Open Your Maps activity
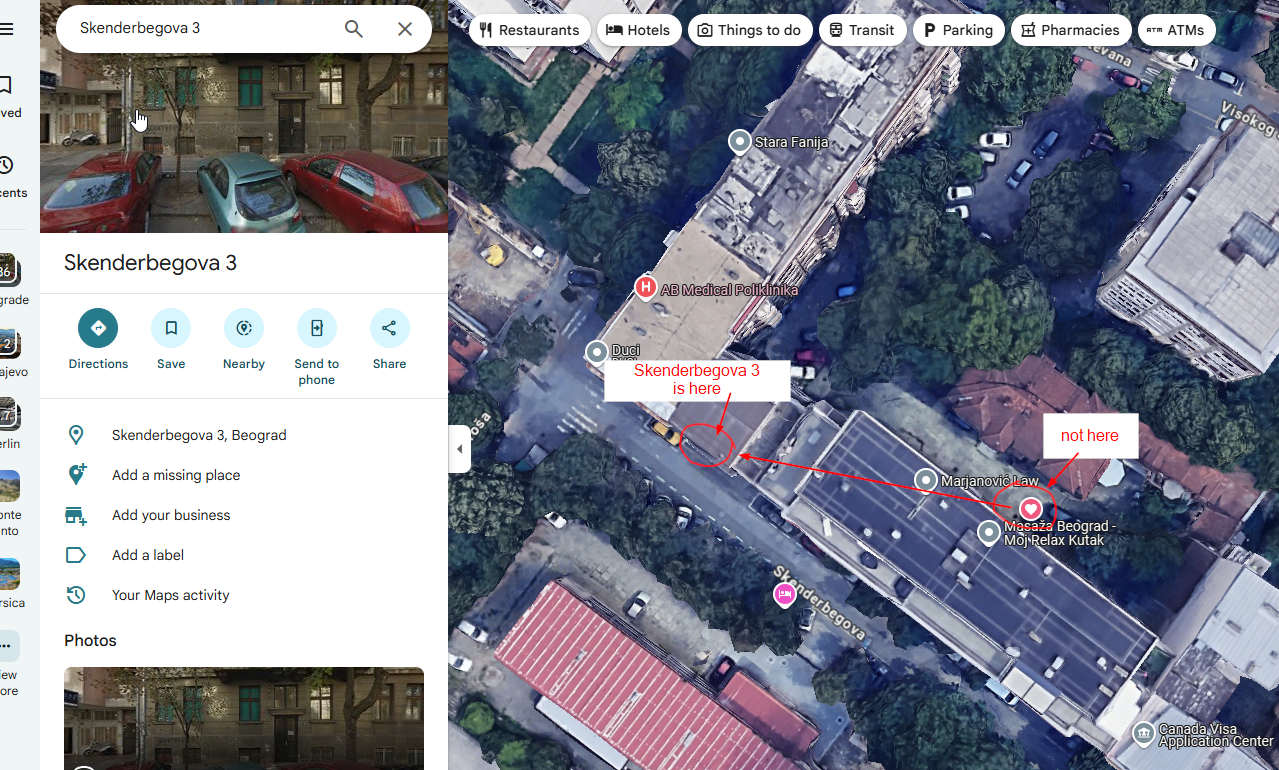The width and height of the screenshot is (1279, 770). click(171, 595)
